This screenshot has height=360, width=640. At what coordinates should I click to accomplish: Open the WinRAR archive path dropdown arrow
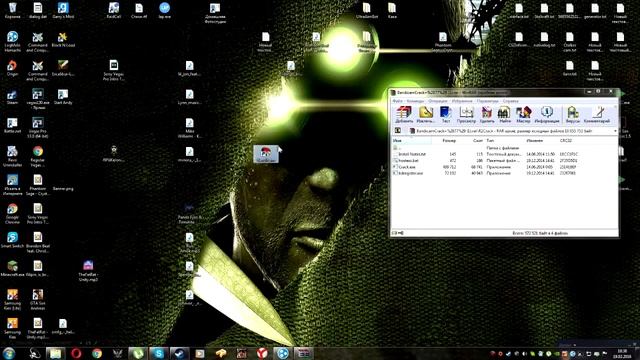[x=615, y=131]
